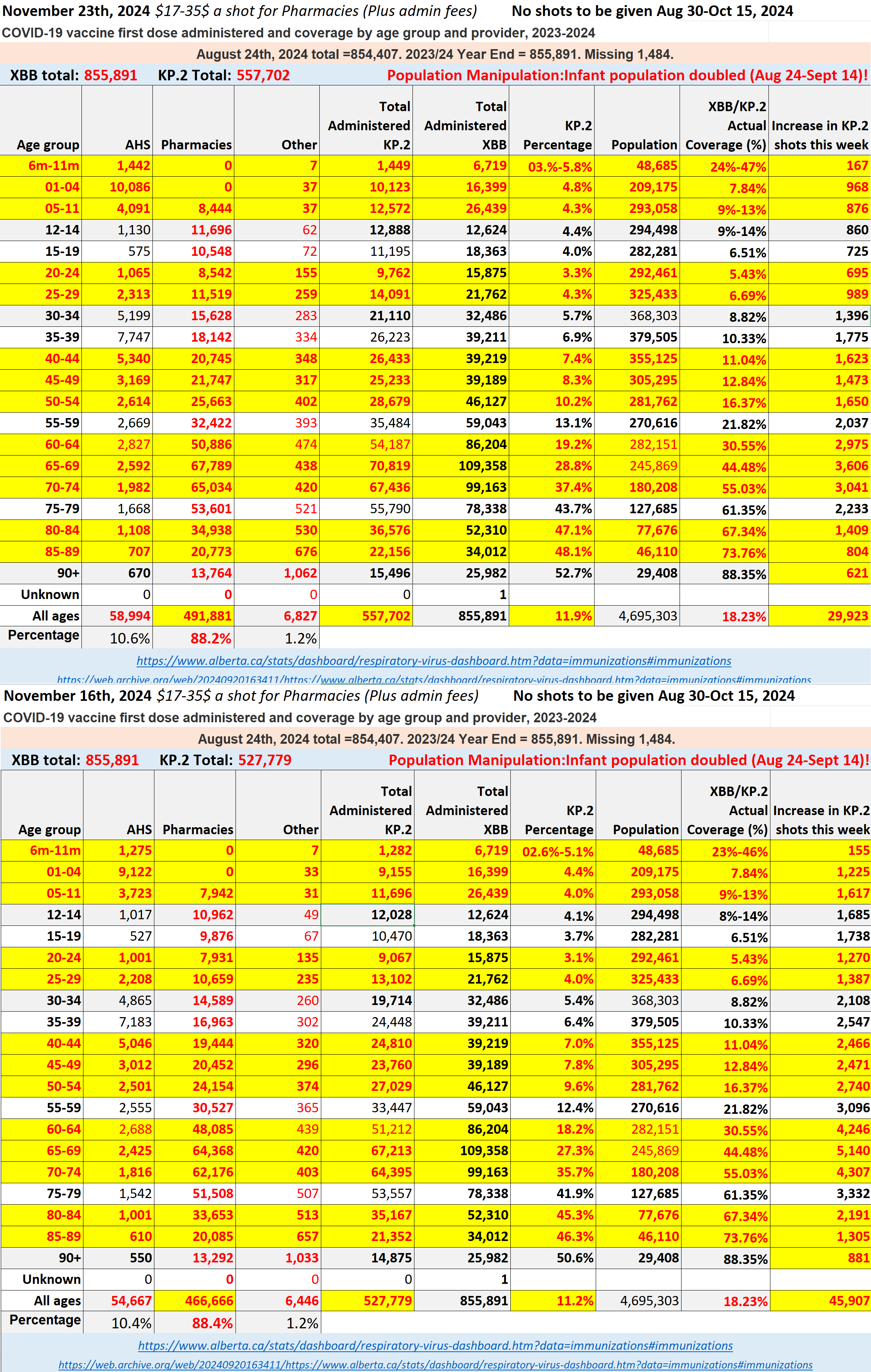Click KP.2 value 10,470
This screenshot has width=871, height=1372.
(368, 936)
